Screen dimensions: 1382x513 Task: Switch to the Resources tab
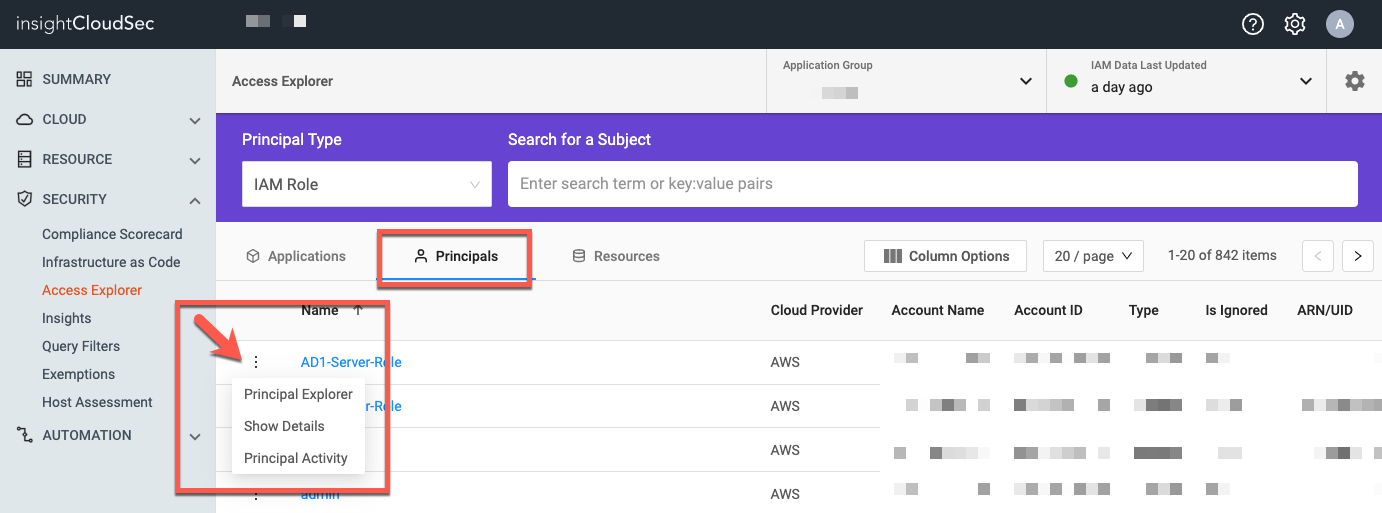click(x=616, y=256)
